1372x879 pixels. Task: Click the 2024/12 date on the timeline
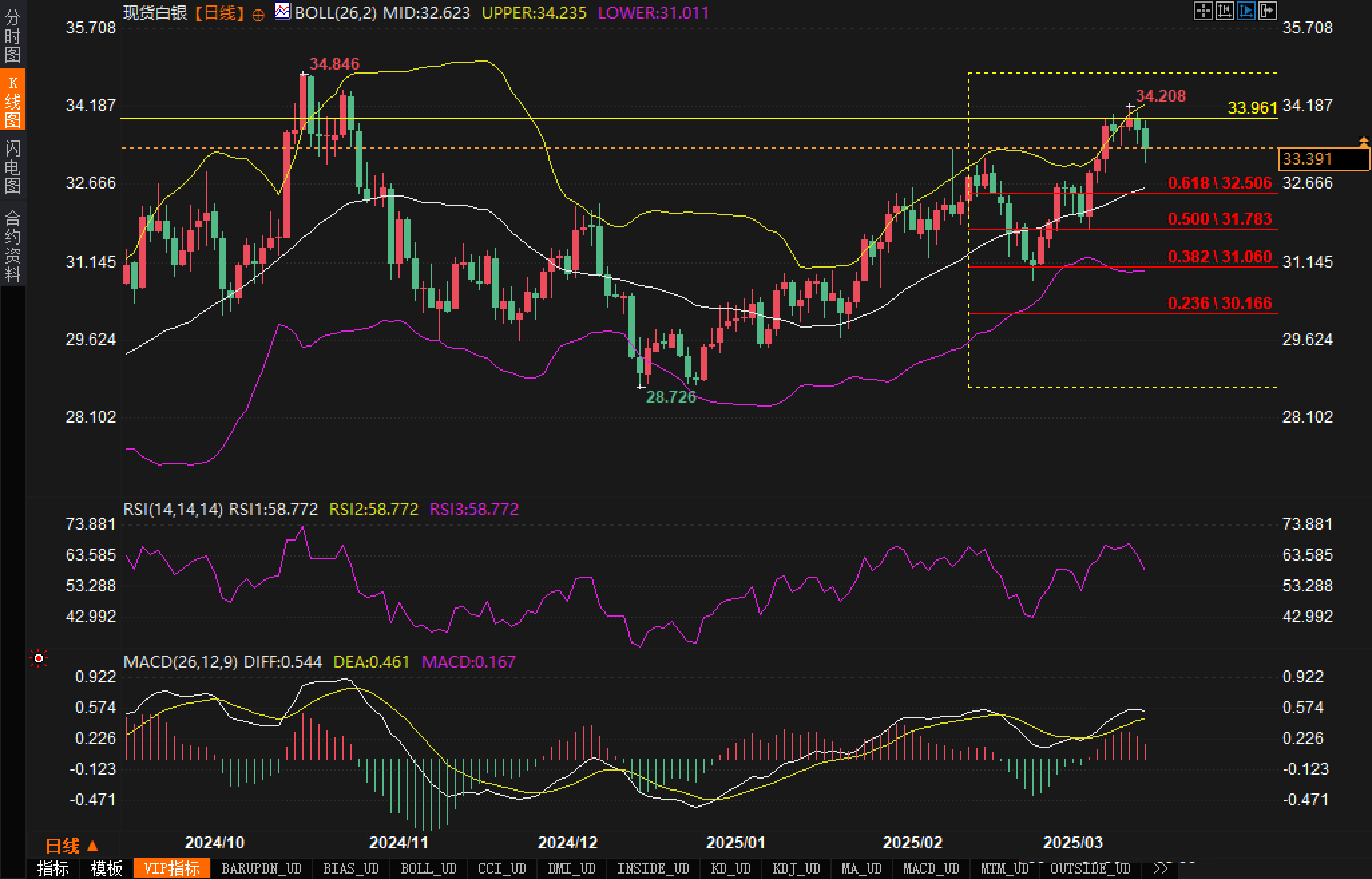coord(568,842)
